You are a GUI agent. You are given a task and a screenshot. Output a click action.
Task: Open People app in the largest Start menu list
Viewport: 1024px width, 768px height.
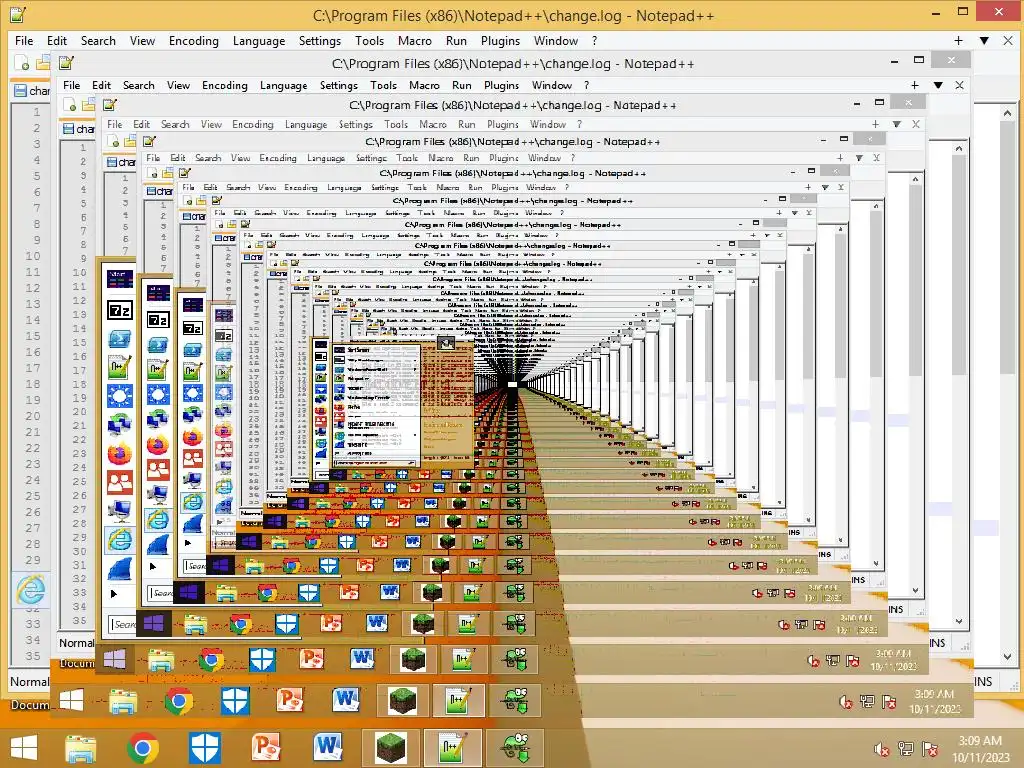click(120, 482)
